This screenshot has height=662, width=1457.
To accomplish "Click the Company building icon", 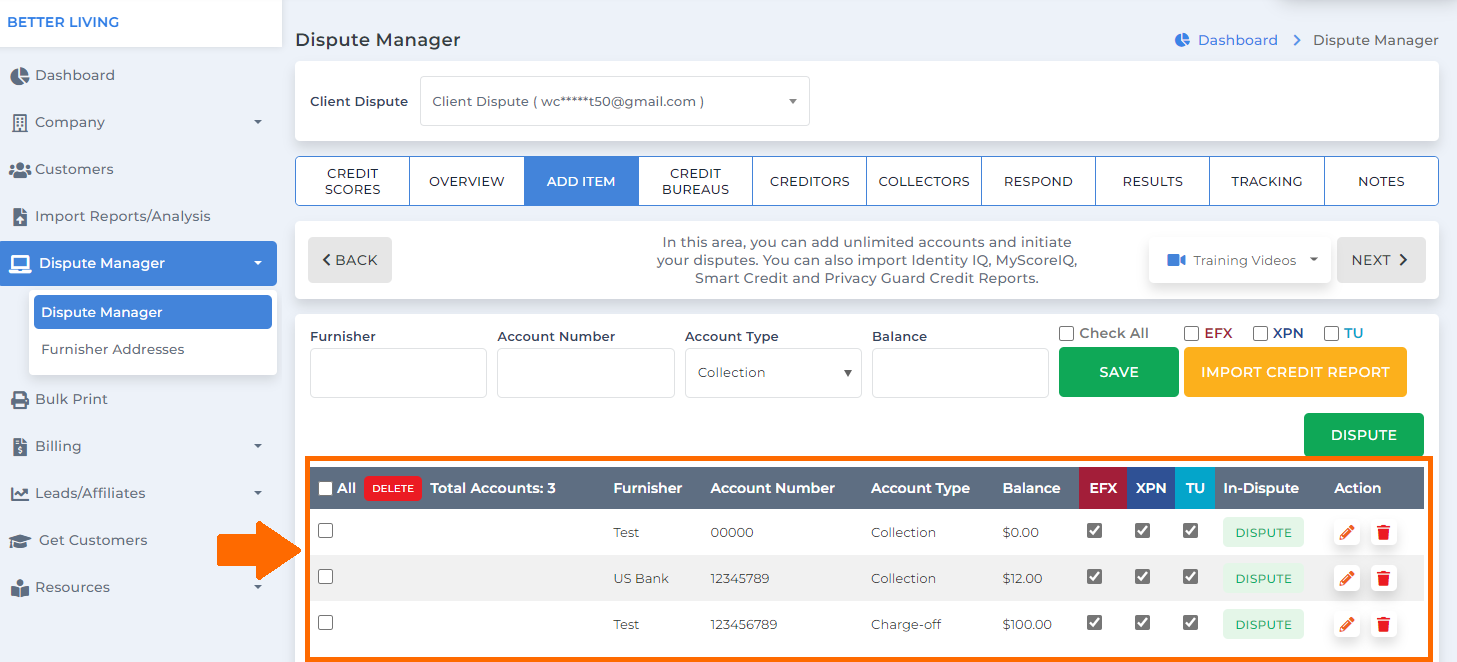I will (19, 123).
